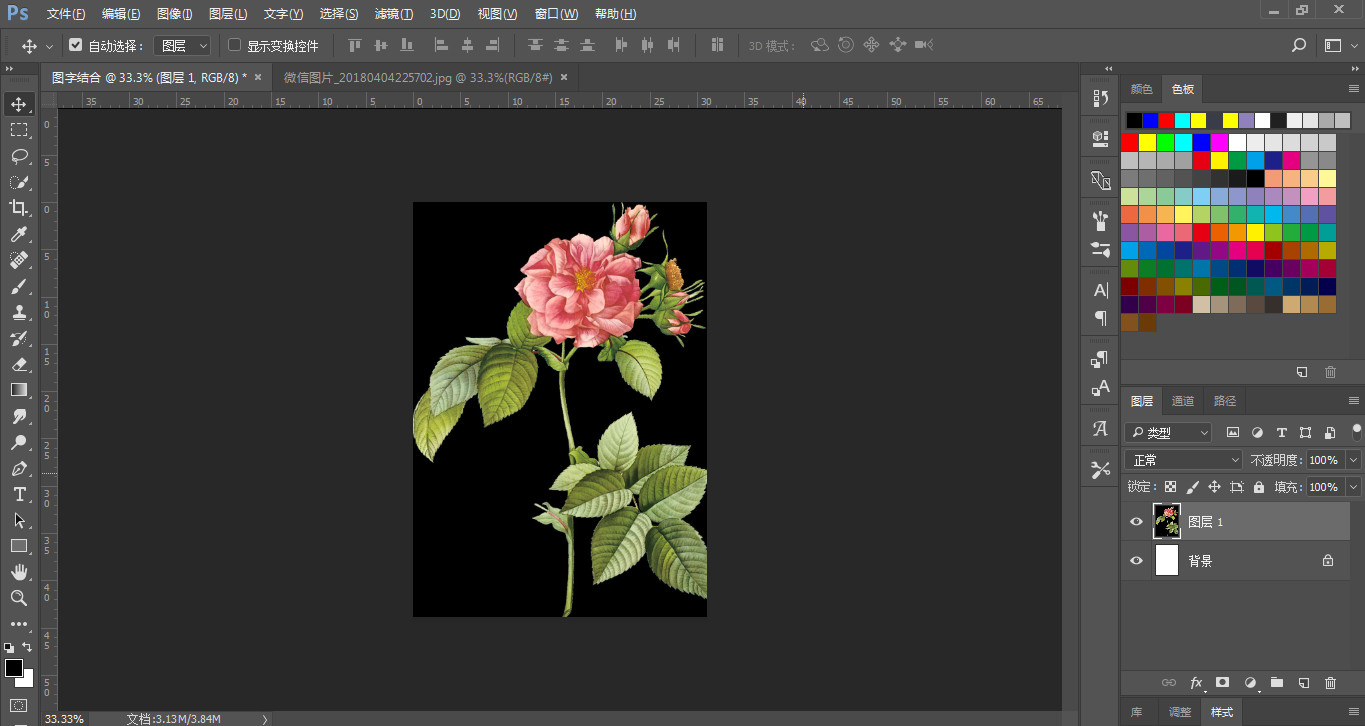1365x726 pixels.
Task: Open the 图像(I) menu
Action: [x=175, y=14]
